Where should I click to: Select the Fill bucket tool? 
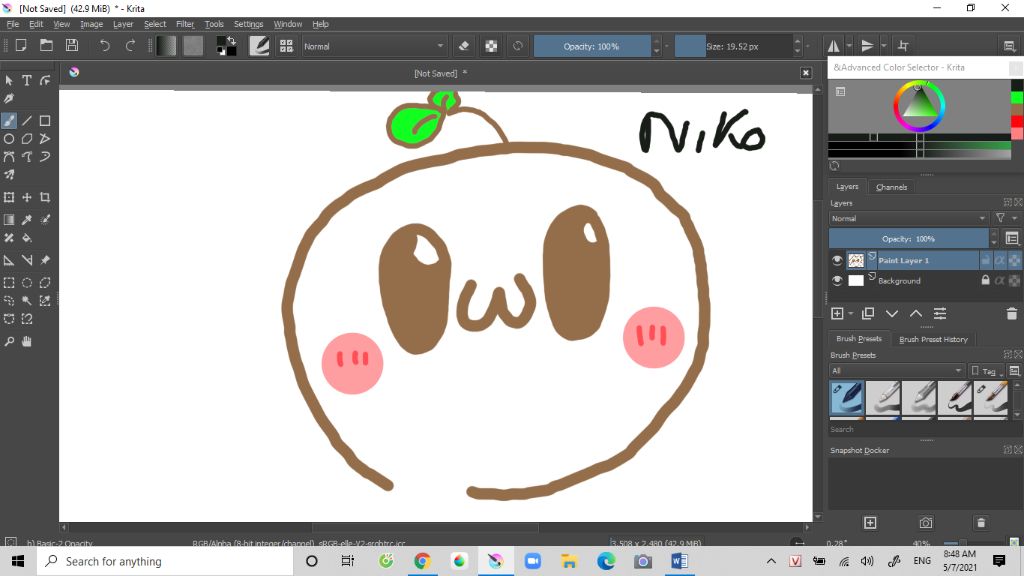(27, 238)
